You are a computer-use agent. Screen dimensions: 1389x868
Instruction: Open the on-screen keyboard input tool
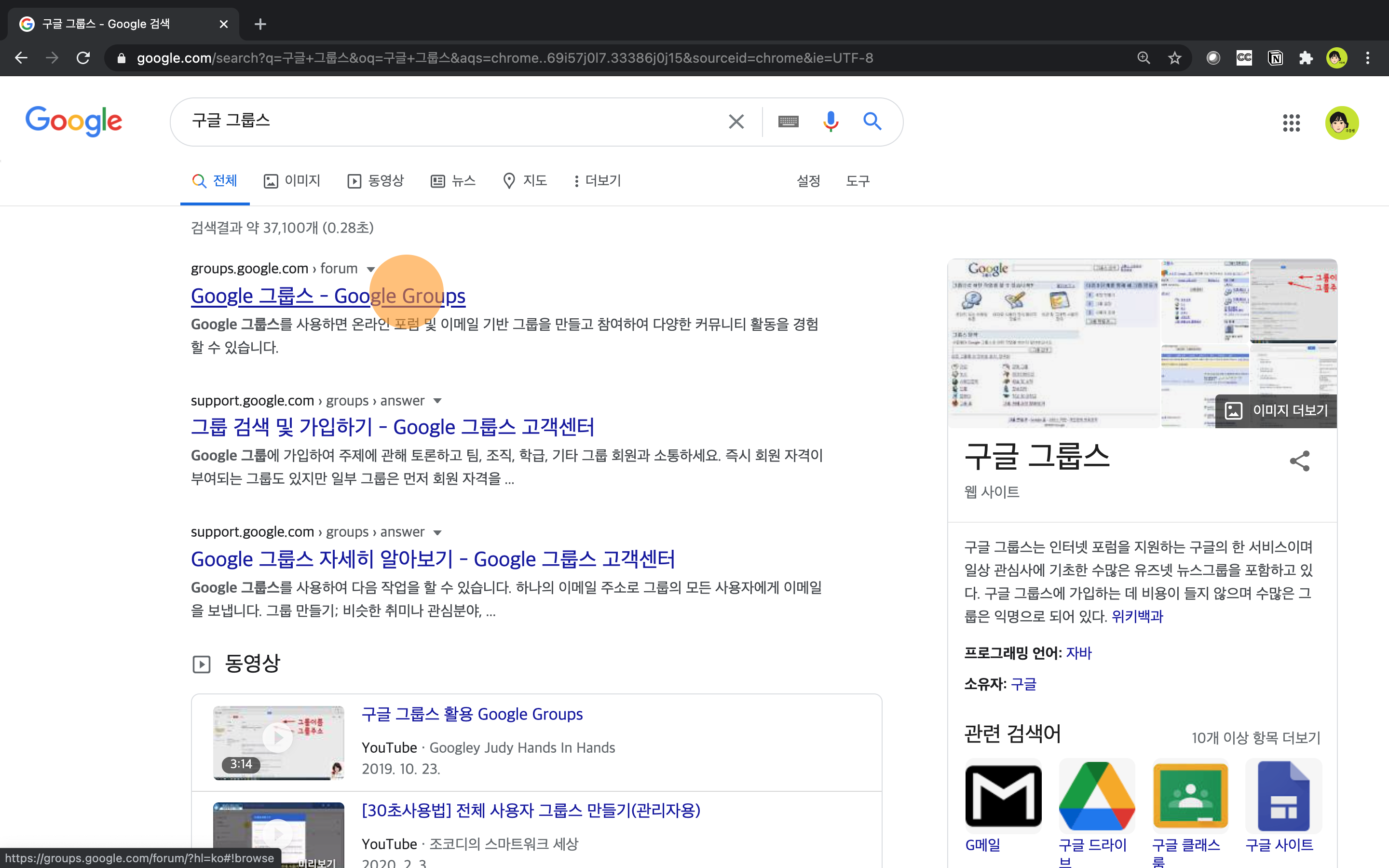click(788, 121)
